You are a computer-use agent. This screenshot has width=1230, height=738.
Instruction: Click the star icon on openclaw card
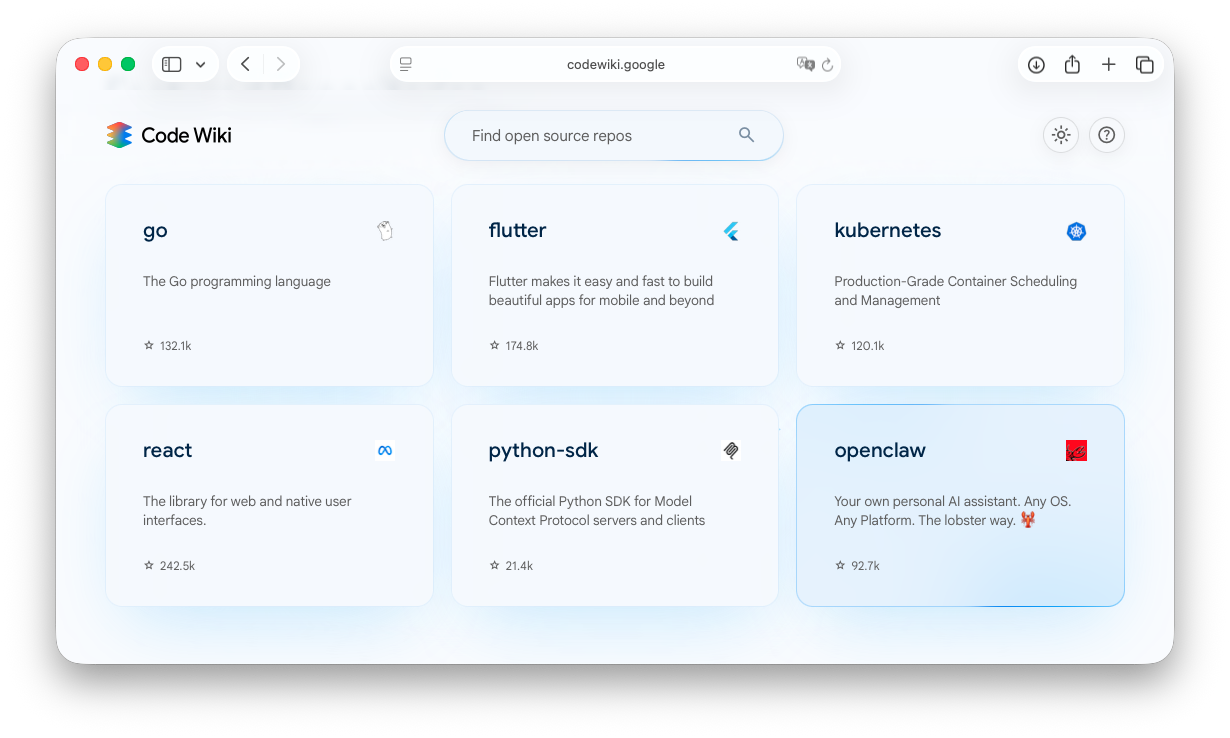840,565
